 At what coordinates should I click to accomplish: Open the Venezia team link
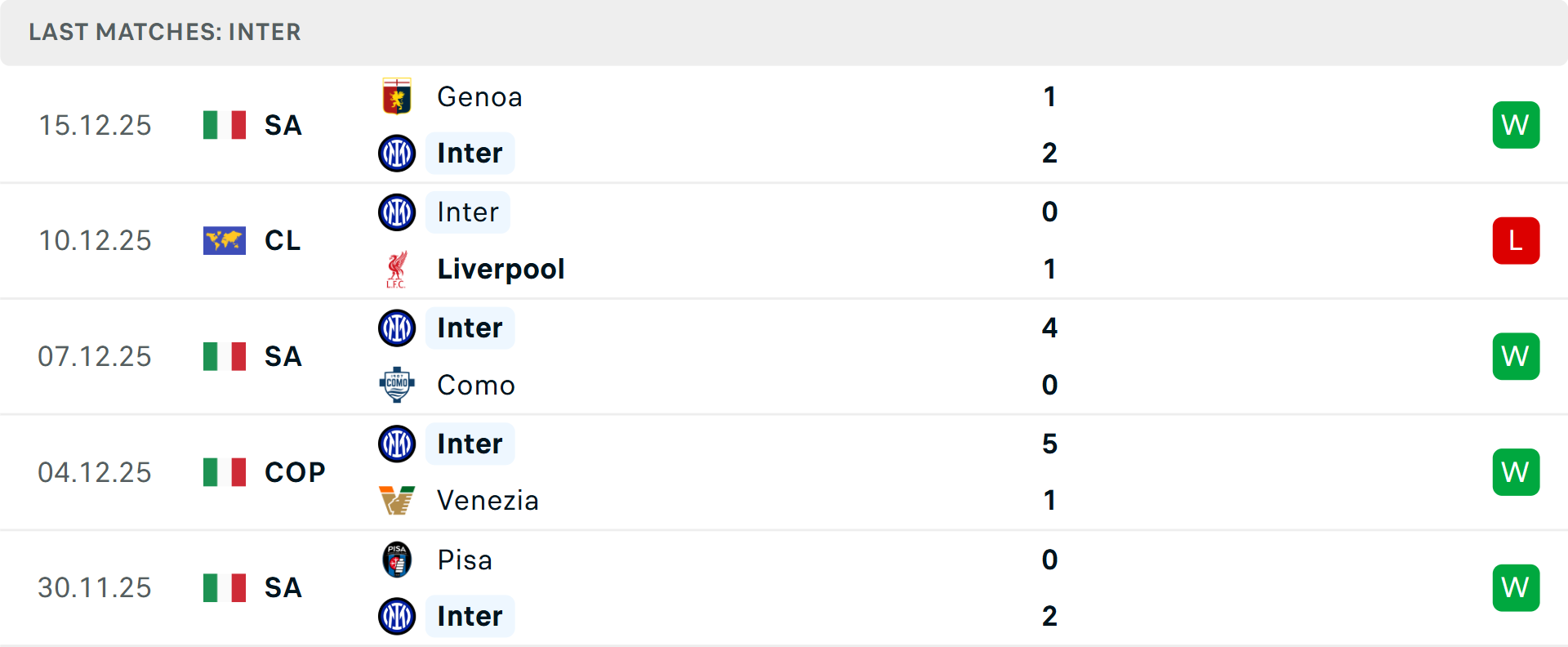coord(488,500)
